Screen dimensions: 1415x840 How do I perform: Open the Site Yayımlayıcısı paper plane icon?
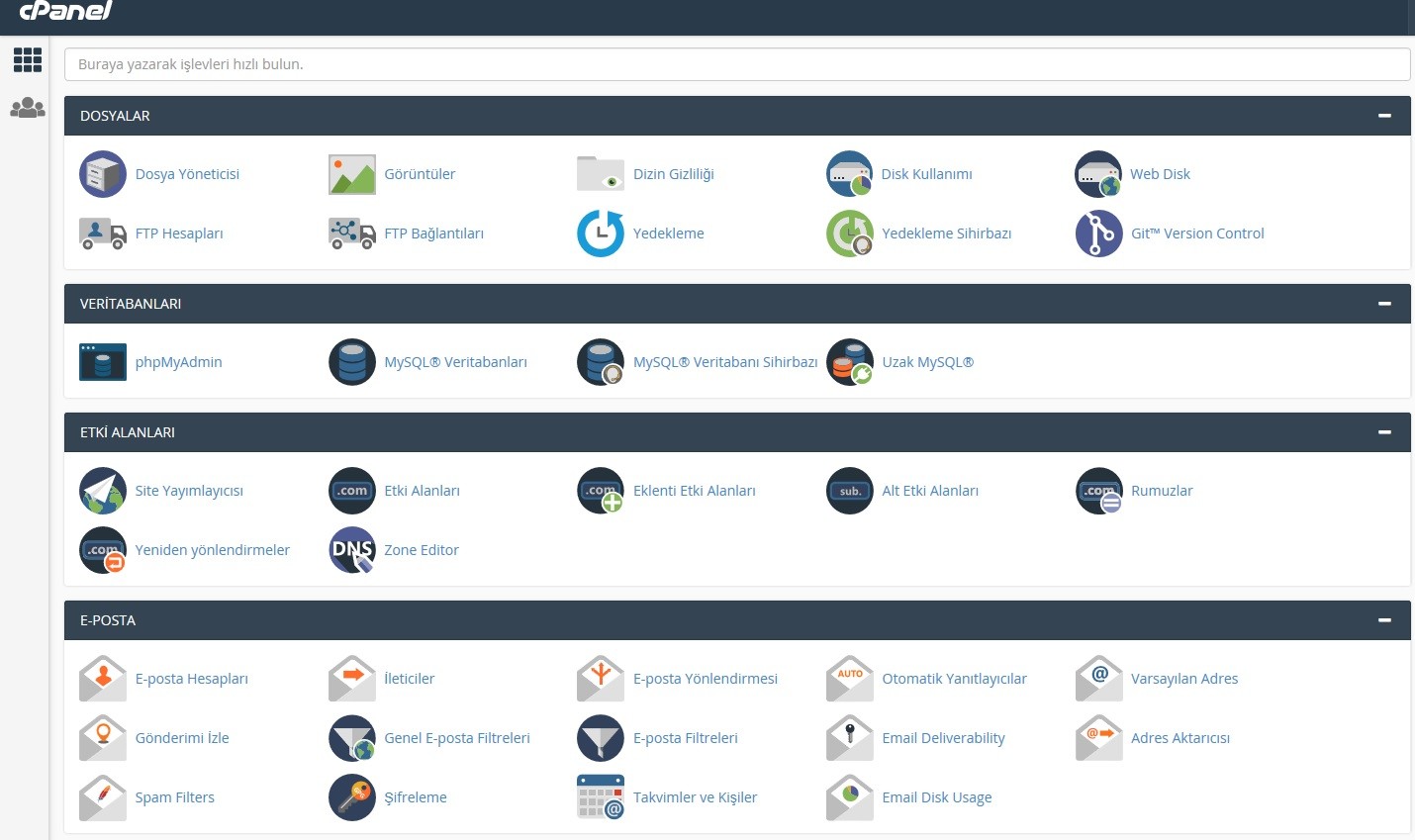[x=103, y=491]
